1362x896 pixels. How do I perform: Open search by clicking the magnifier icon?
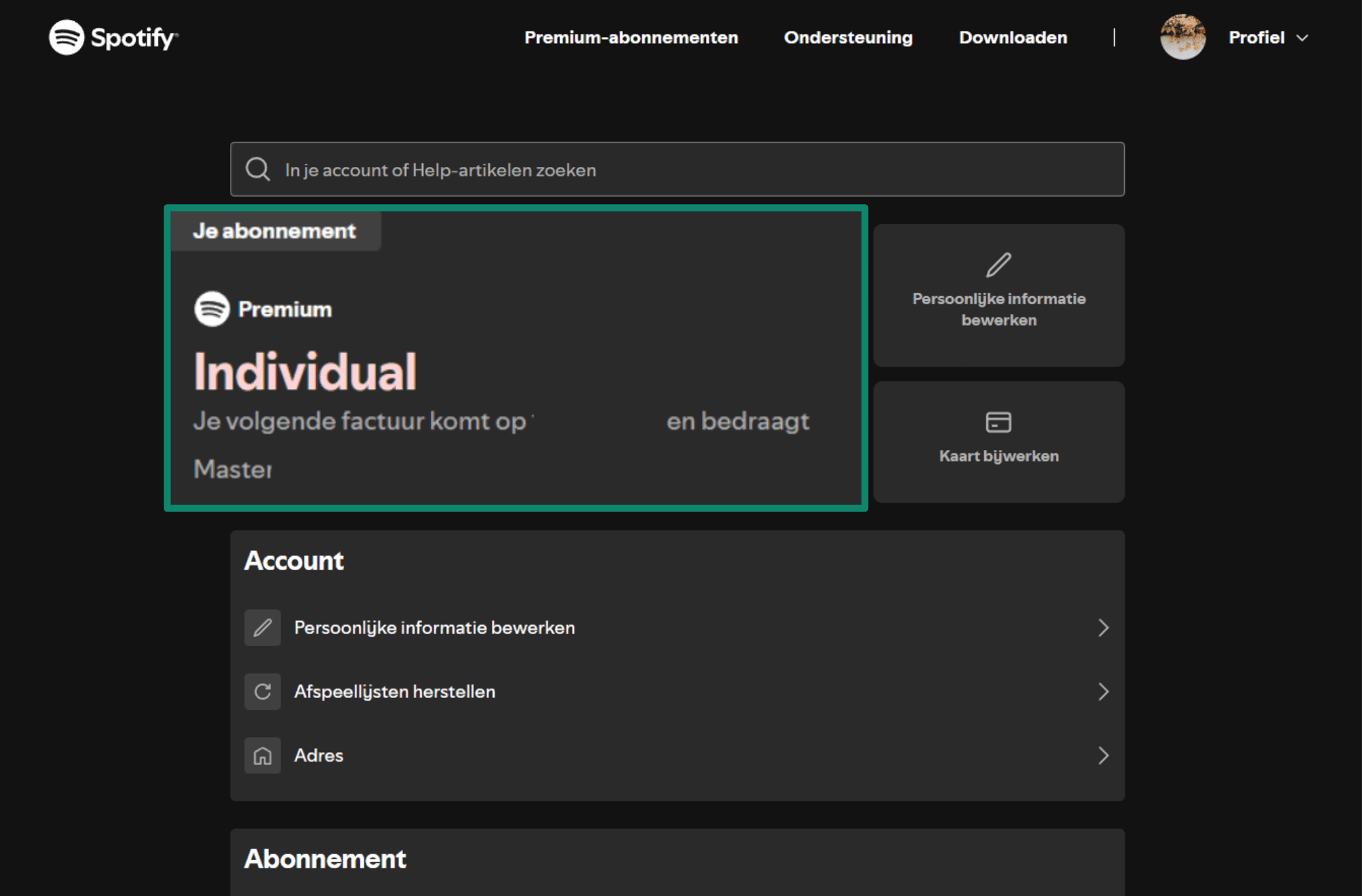click(258, 170)
